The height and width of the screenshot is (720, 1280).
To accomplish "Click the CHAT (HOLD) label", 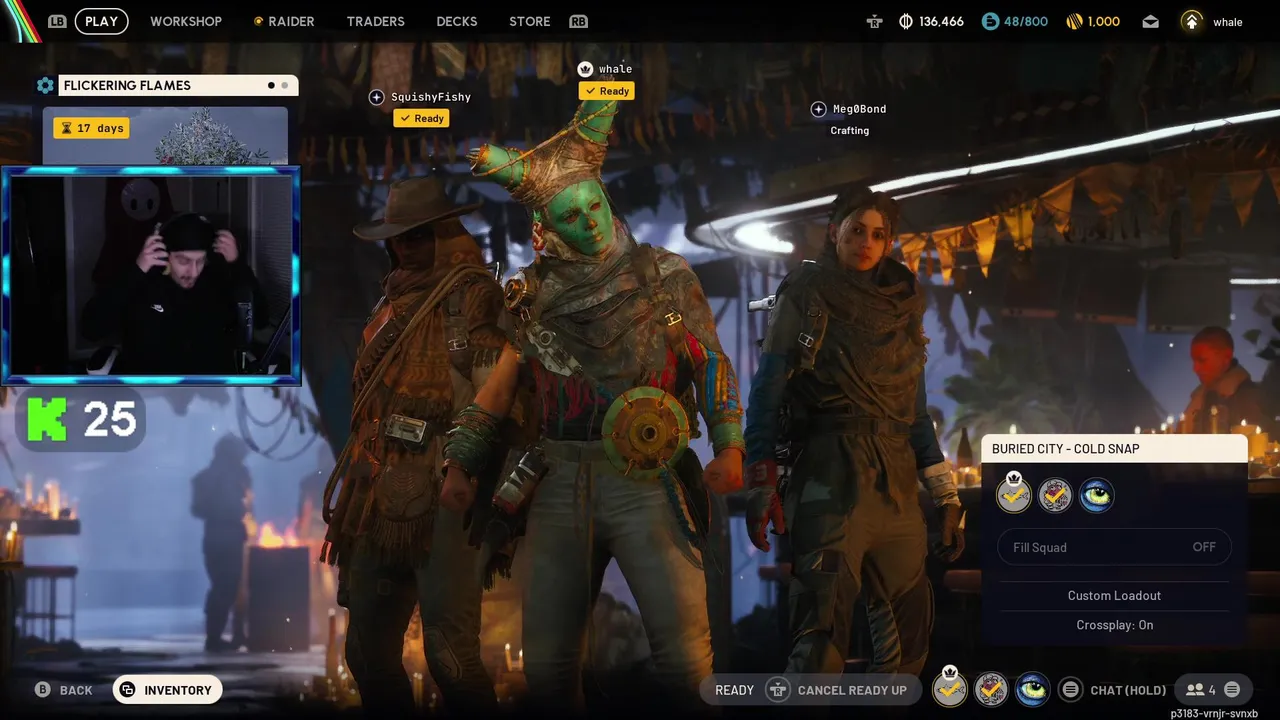I will tap(1128, 690).
